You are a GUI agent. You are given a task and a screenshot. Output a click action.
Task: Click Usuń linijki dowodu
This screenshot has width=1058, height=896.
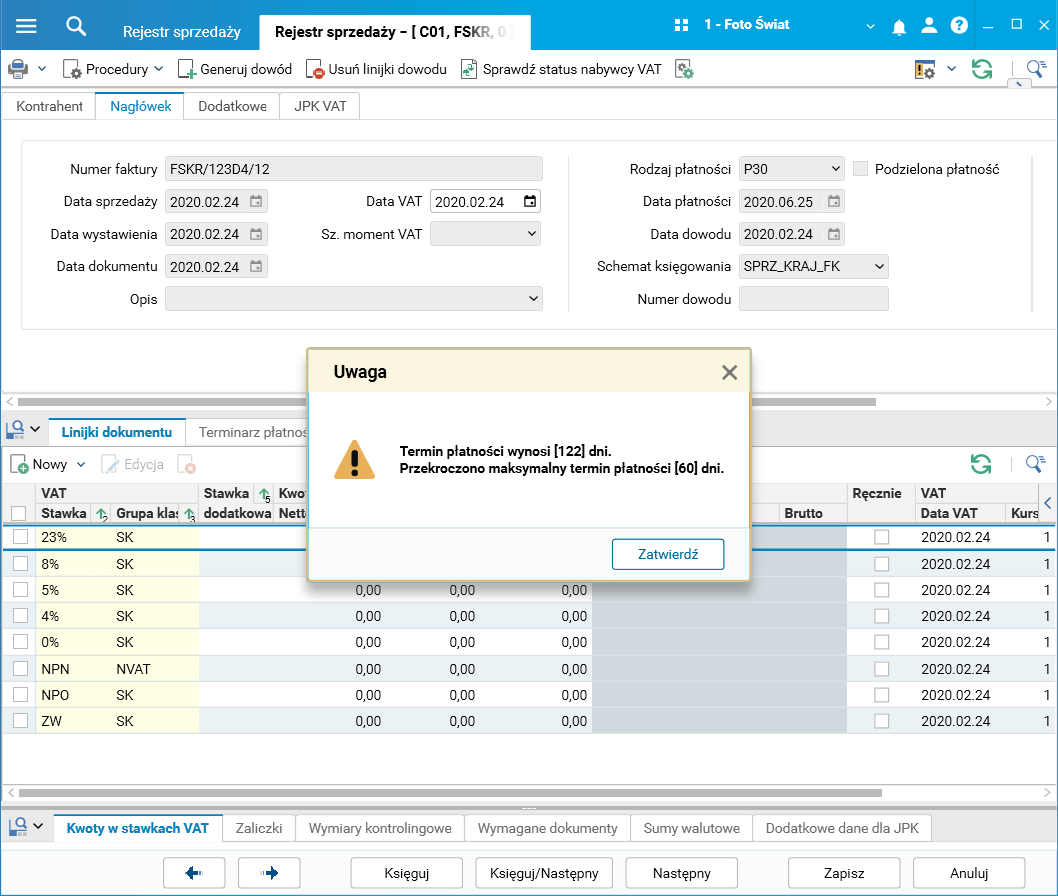(376, 69)
